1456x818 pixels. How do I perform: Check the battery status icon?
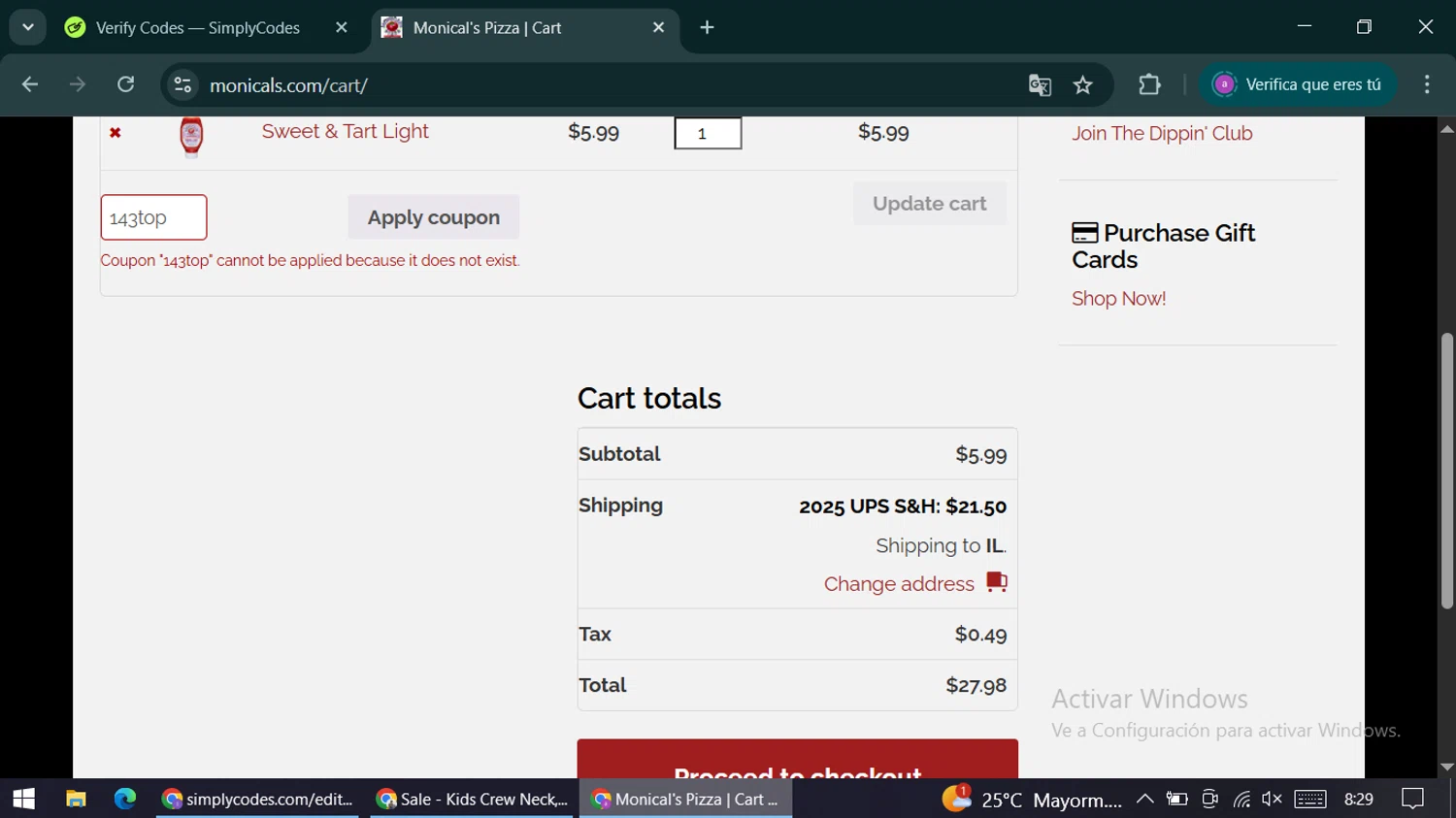[1176, 799]
